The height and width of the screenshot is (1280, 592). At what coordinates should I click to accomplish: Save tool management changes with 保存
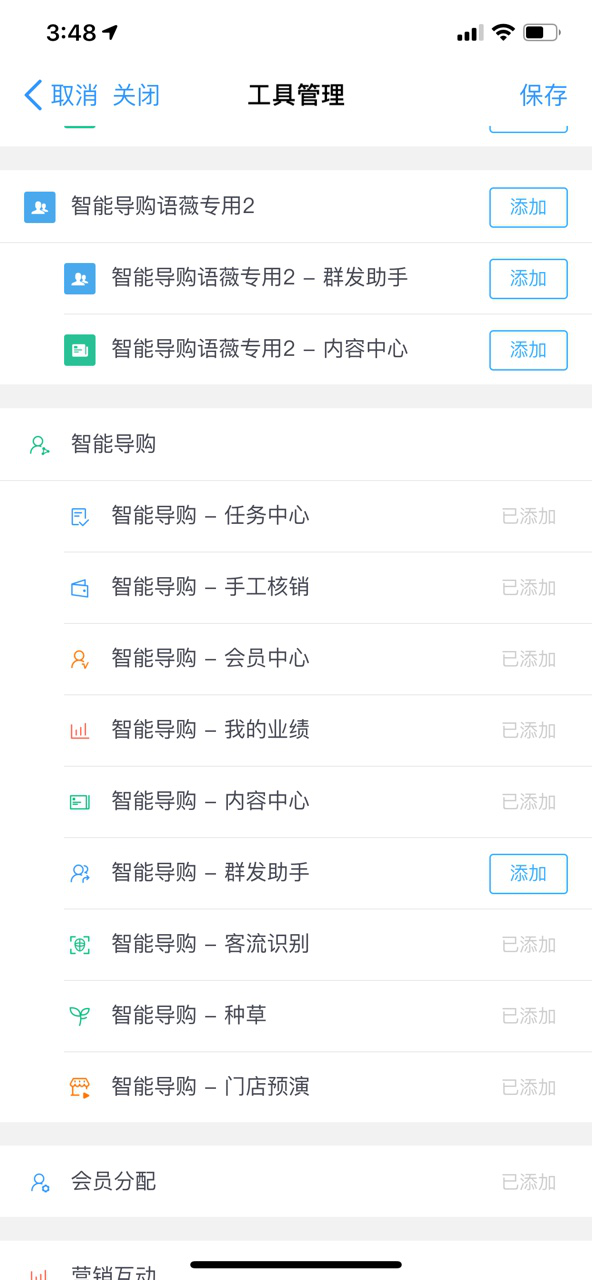tap(543, 95)
